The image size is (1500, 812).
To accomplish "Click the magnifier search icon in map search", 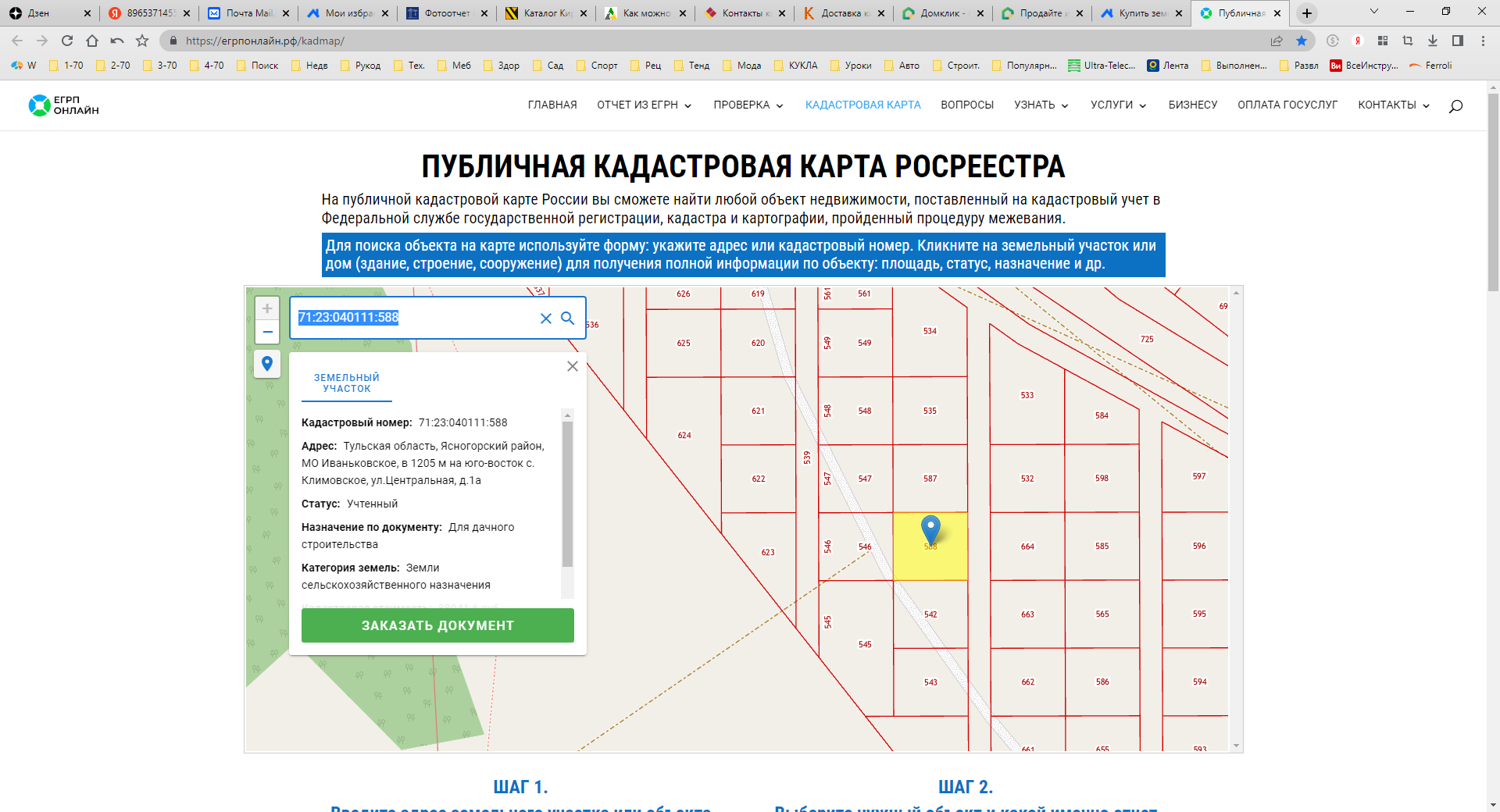I will tap(568, 319).
